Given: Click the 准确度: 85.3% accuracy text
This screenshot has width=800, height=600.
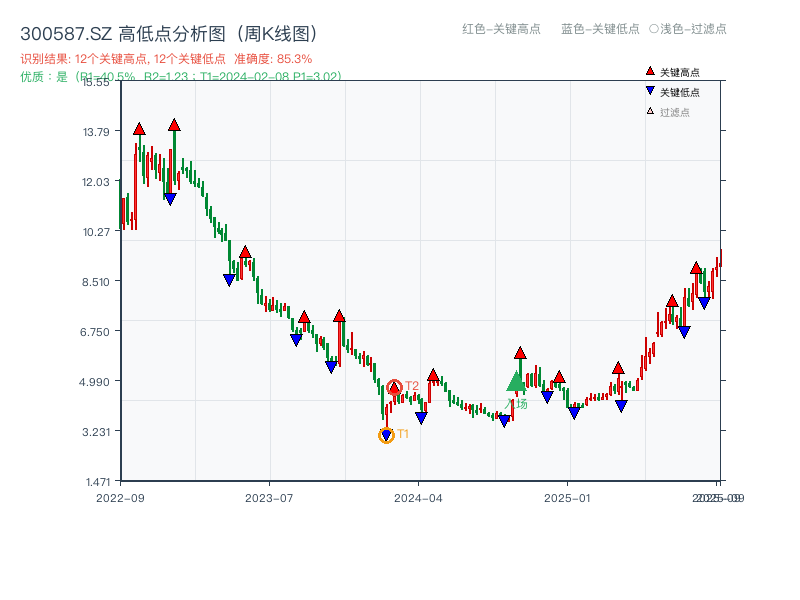Looking at the screenshot, I should coord(270,58).
